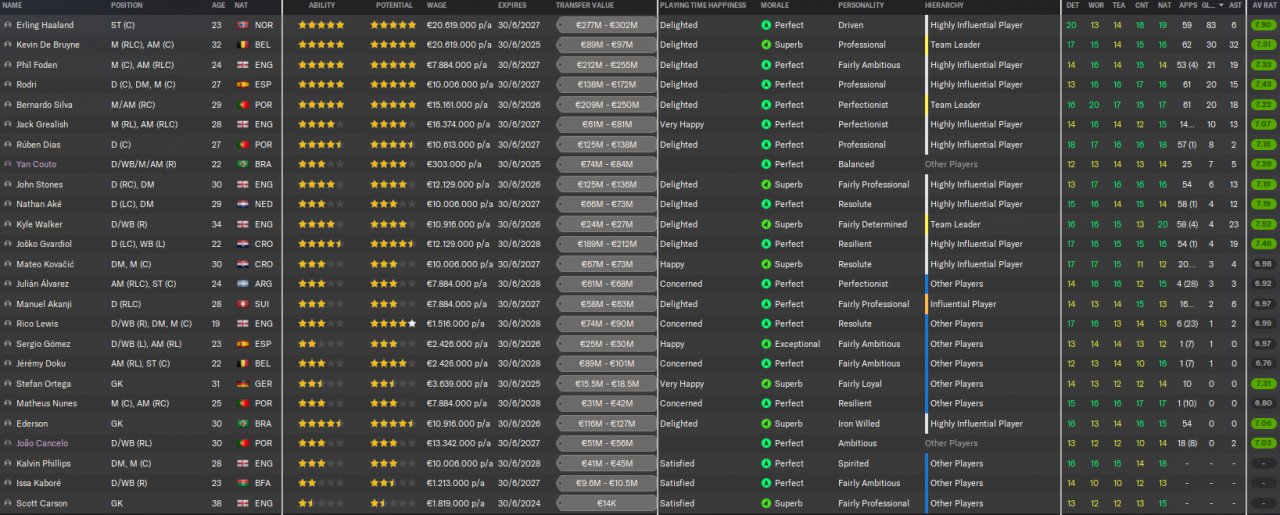
Task: Click Sergio Gómez's Exceptional morale icon
Action: 766,344
